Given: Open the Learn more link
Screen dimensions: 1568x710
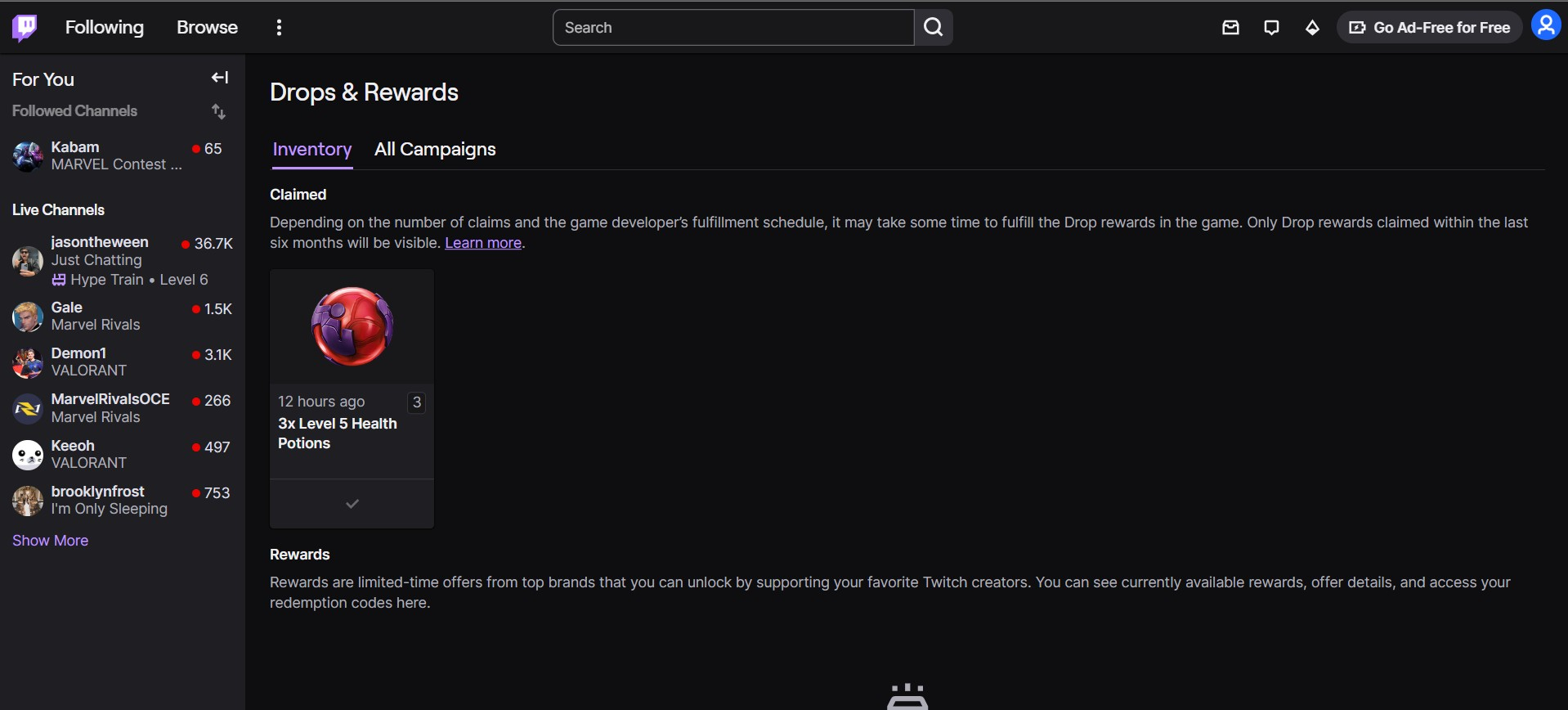Looking at the screenshot, I should (483, 243).
